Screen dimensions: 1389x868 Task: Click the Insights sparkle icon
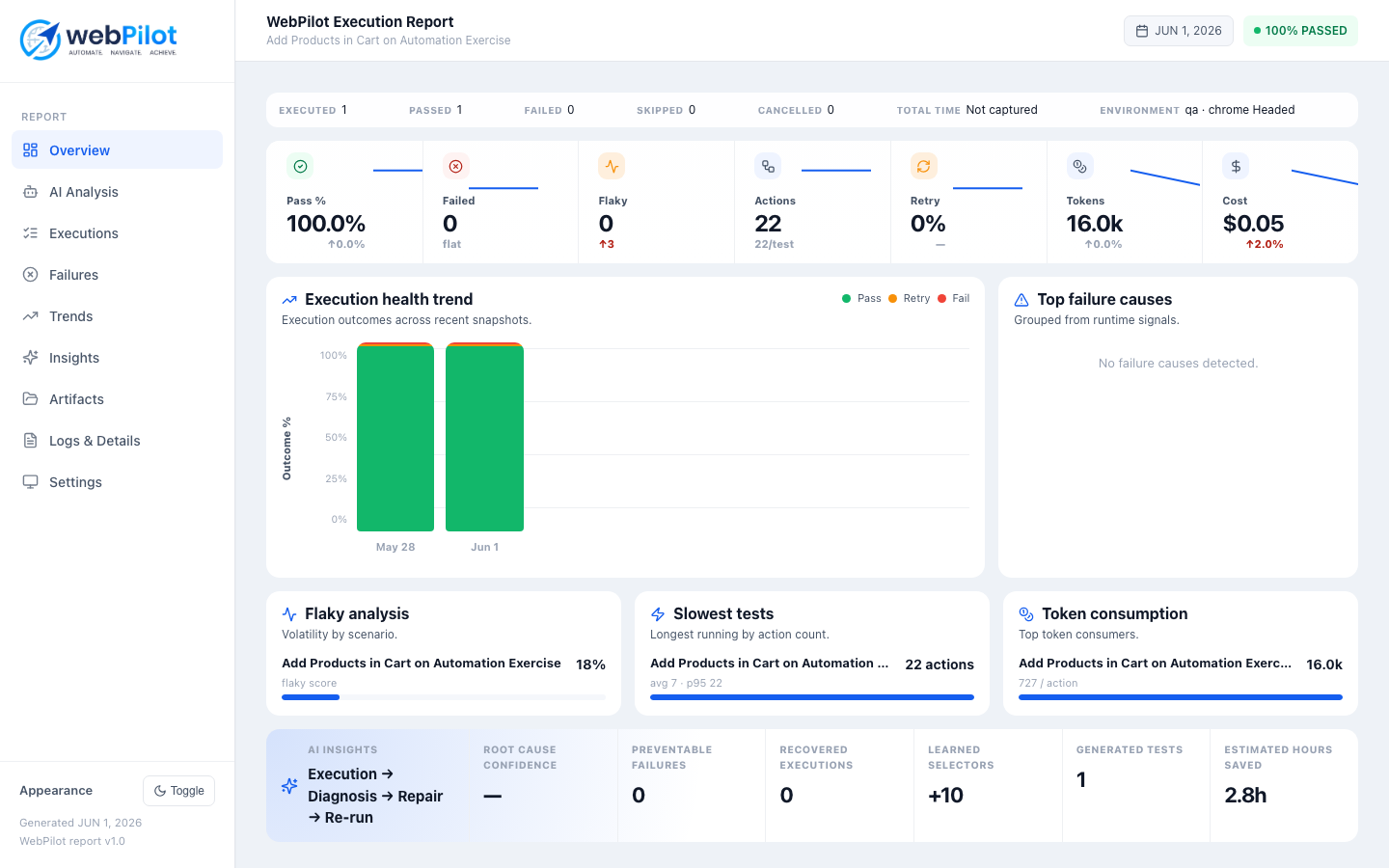coord(31,357)
